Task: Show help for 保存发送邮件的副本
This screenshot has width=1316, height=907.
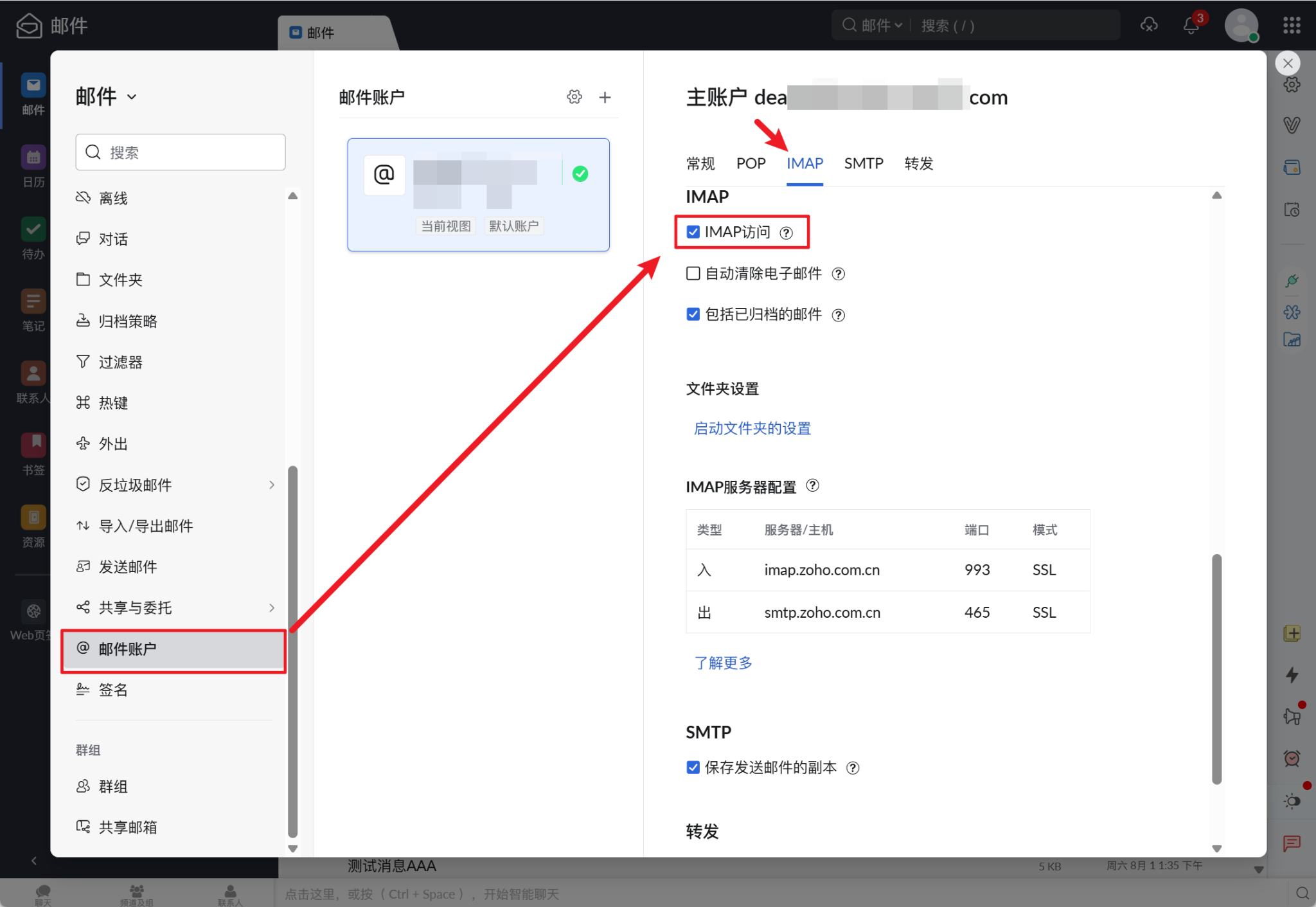Action: (853, 768)
